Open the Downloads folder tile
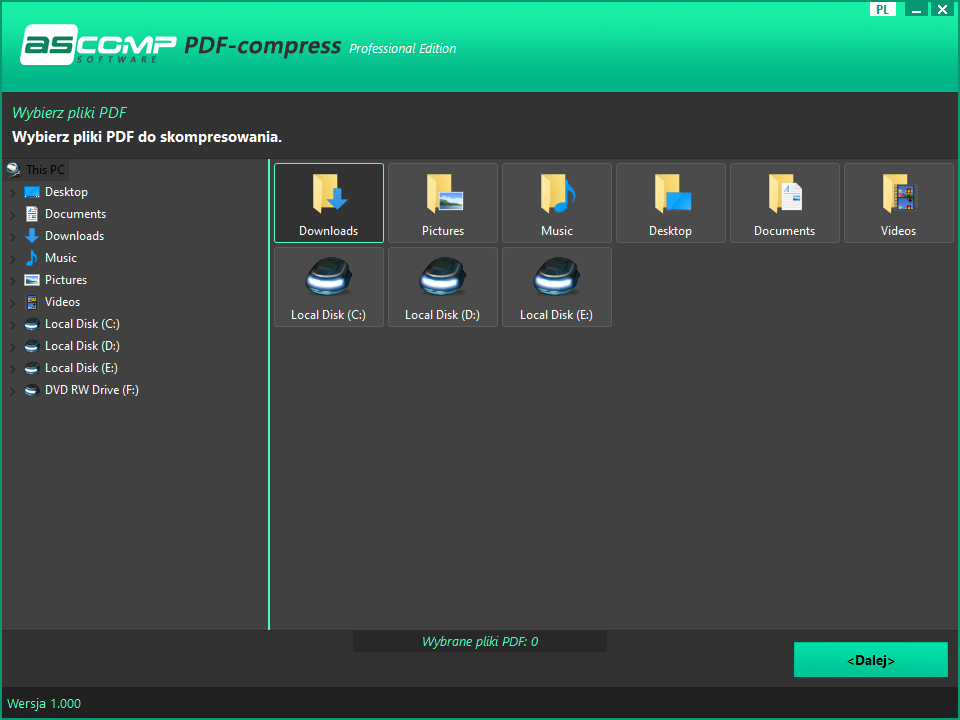 coord(329,203)
